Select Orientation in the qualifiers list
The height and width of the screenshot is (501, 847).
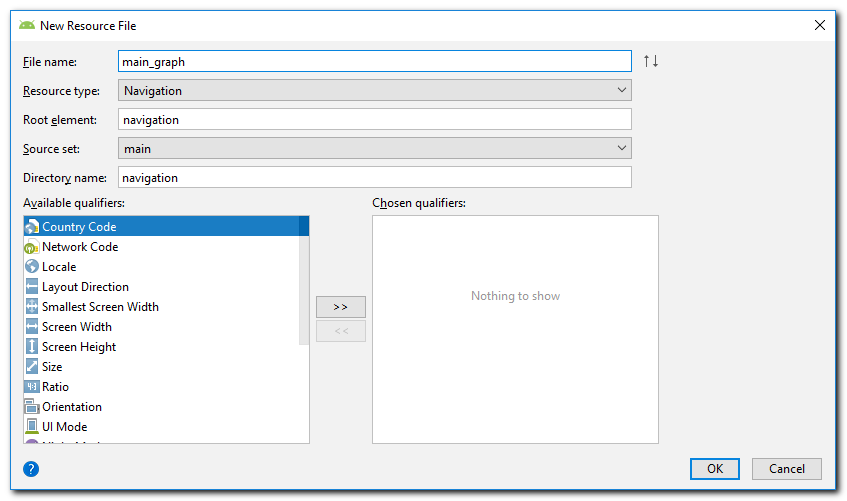click(x=72, y=407)
